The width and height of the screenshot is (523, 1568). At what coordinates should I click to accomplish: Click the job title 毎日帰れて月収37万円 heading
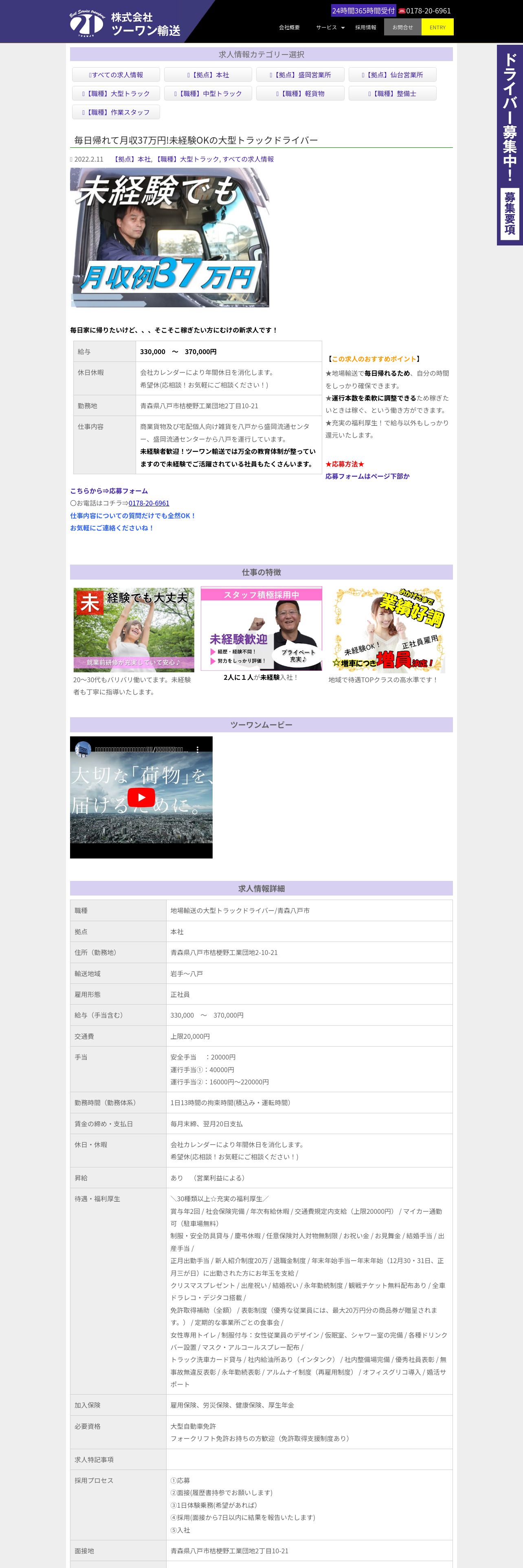(x=196, y=140)
